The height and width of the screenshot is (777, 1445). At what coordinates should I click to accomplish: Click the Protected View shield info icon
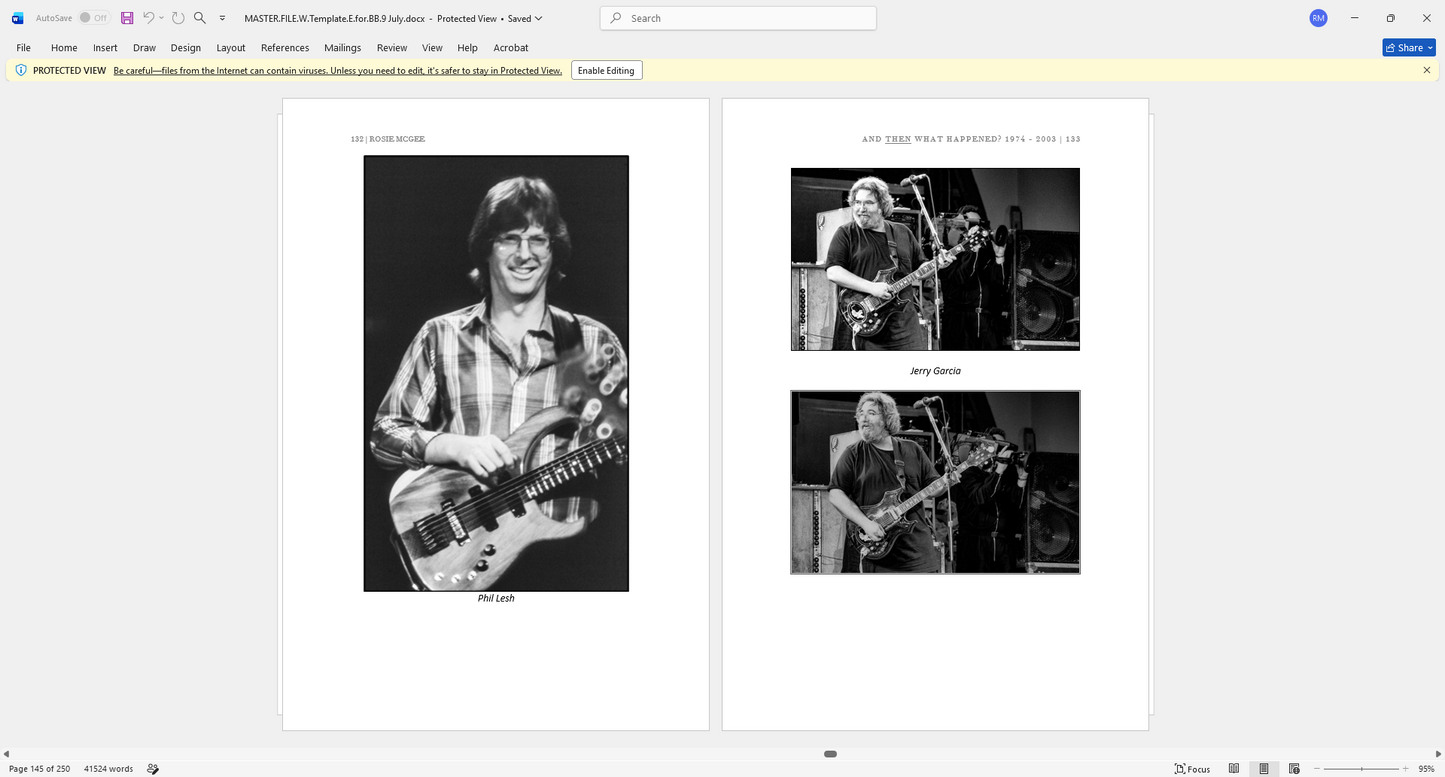(21, 70)
